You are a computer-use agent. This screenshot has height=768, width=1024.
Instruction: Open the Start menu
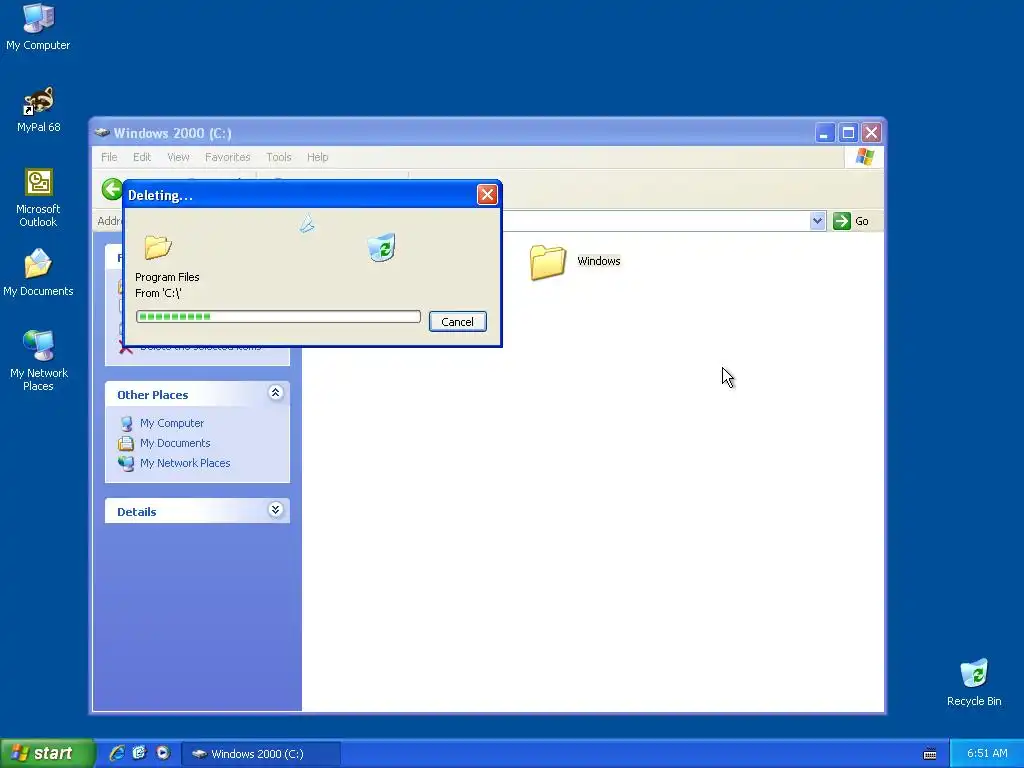(x=47, y=753)
